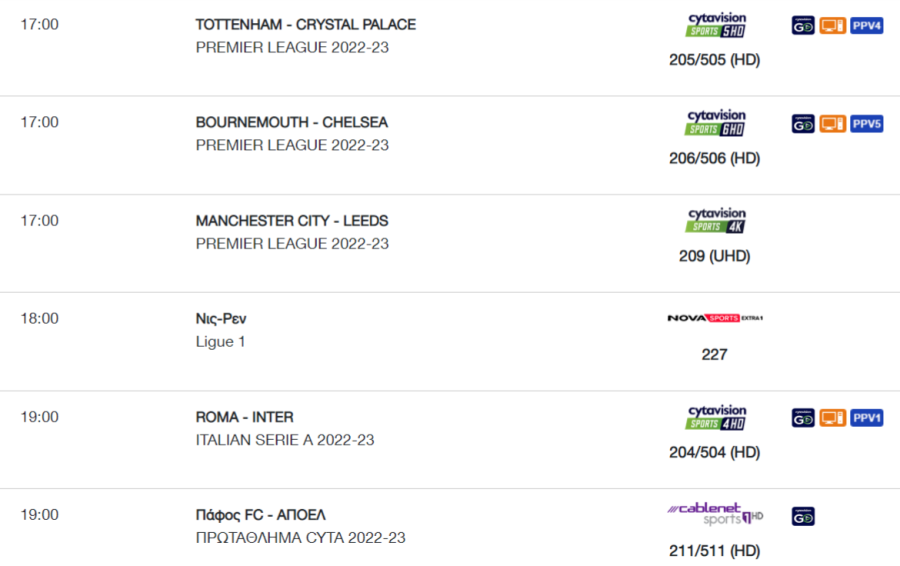This screenshot has height=566, width=900.
Task: Open the ROMA - INTER match entry
Action: pos(245,417)
